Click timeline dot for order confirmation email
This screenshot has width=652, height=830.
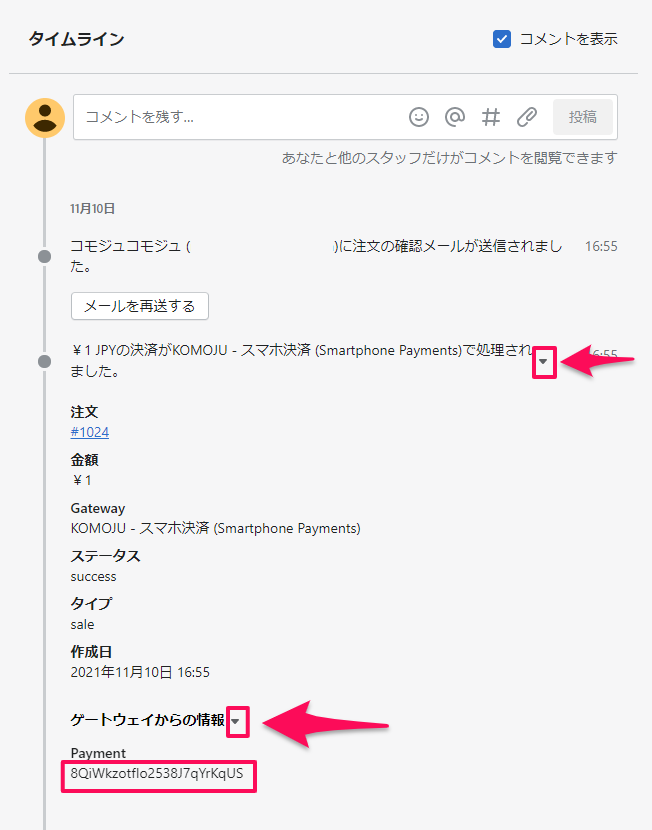click(44, 257)
